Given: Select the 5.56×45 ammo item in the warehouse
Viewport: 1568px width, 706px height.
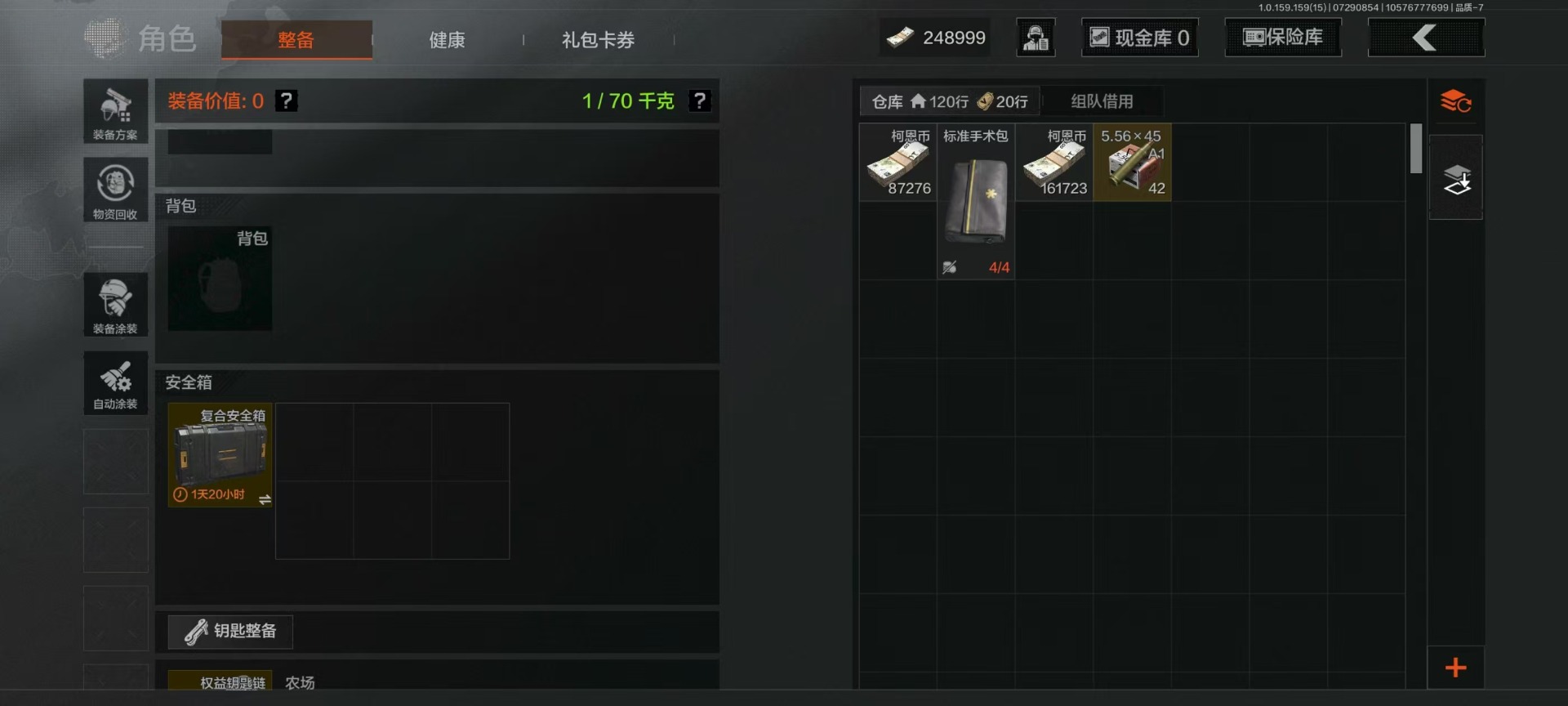Looking at the screenshot, I should click(1132, 162).
